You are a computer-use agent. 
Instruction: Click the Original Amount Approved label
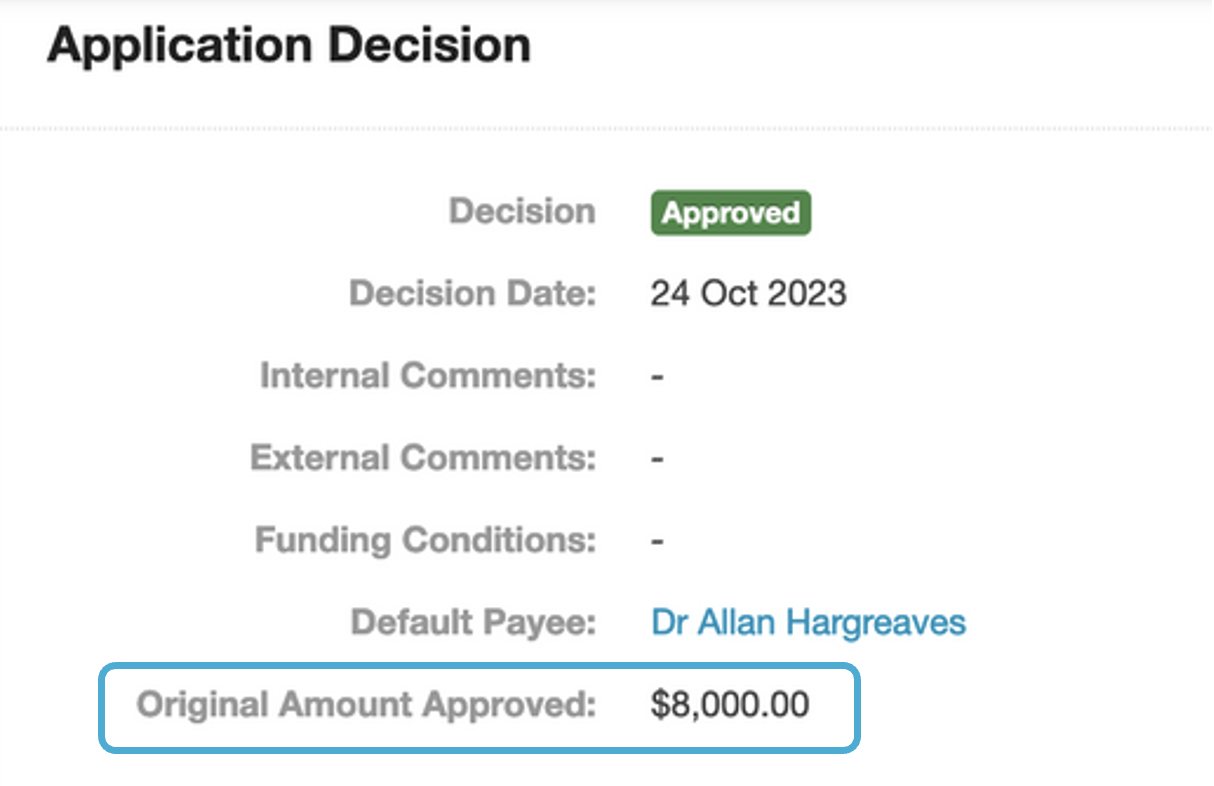click(366, 704)
